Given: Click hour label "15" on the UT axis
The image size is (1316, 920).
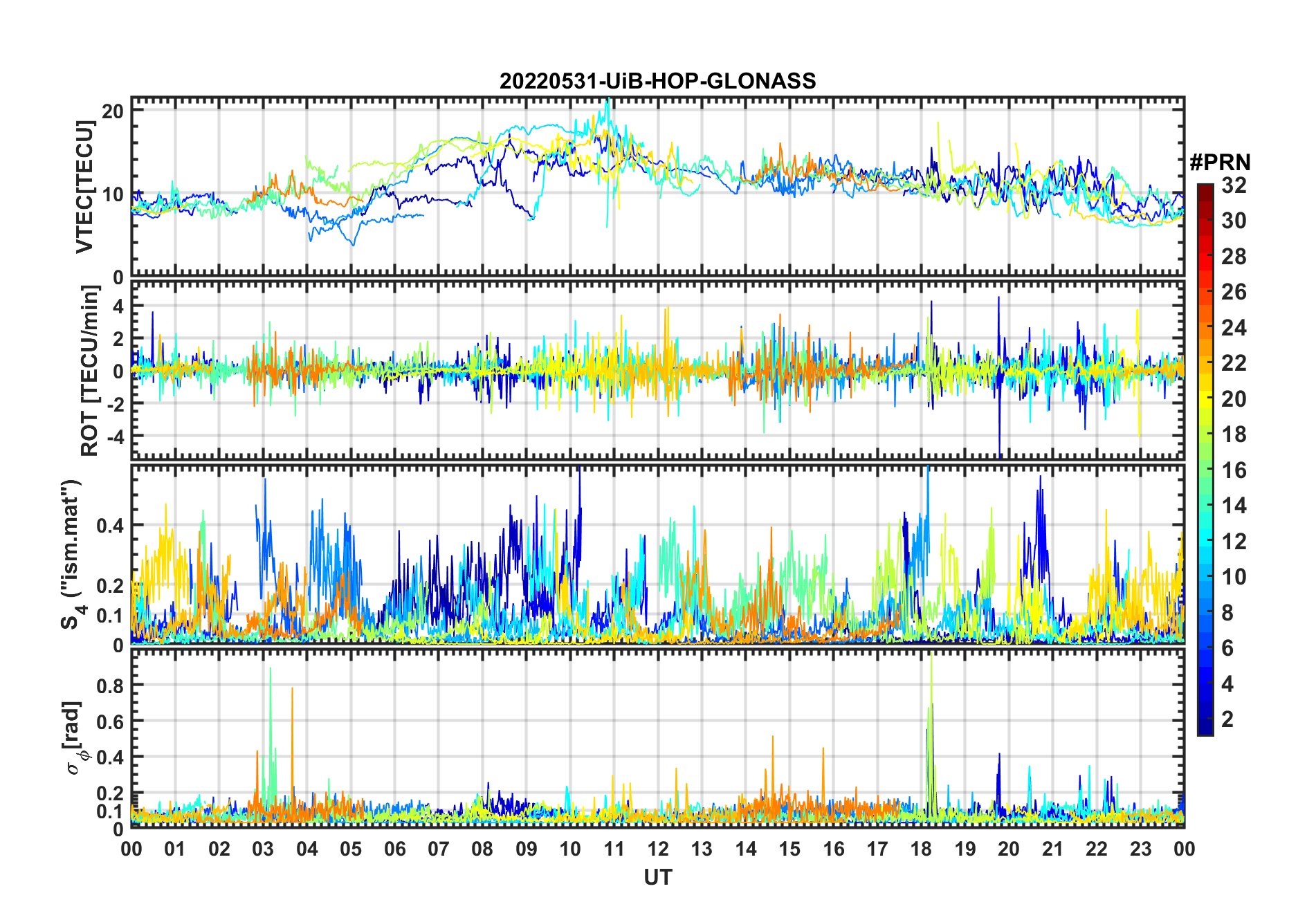Looking at the screenshot, I should [789, 849].
